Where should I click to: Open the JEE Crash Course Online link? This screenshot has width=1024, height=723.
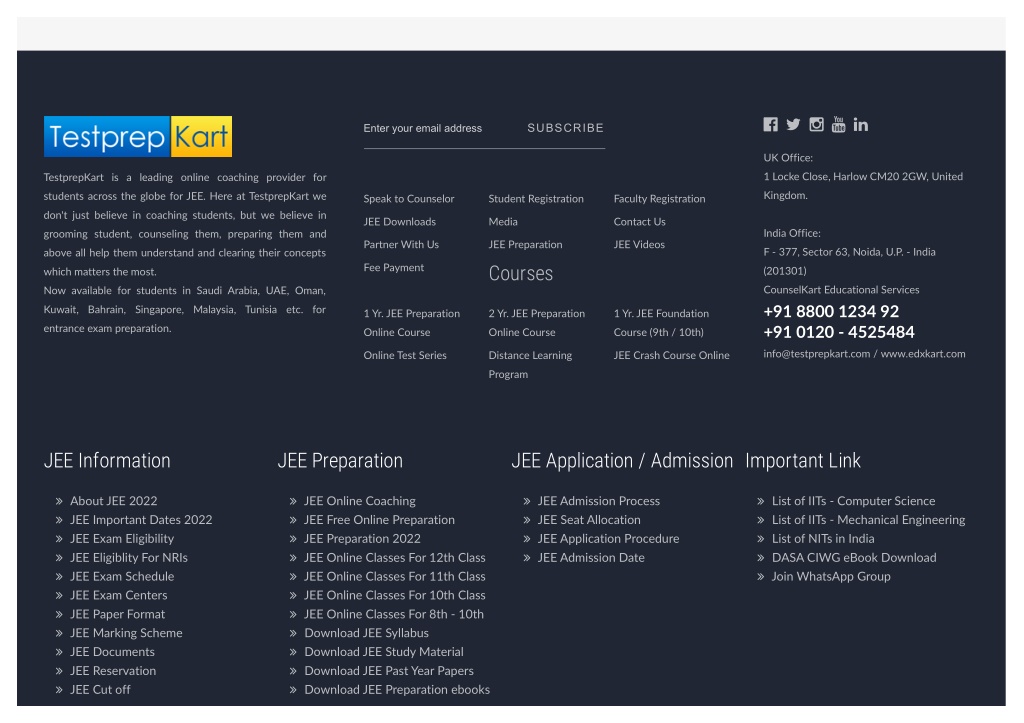(671, 355)
